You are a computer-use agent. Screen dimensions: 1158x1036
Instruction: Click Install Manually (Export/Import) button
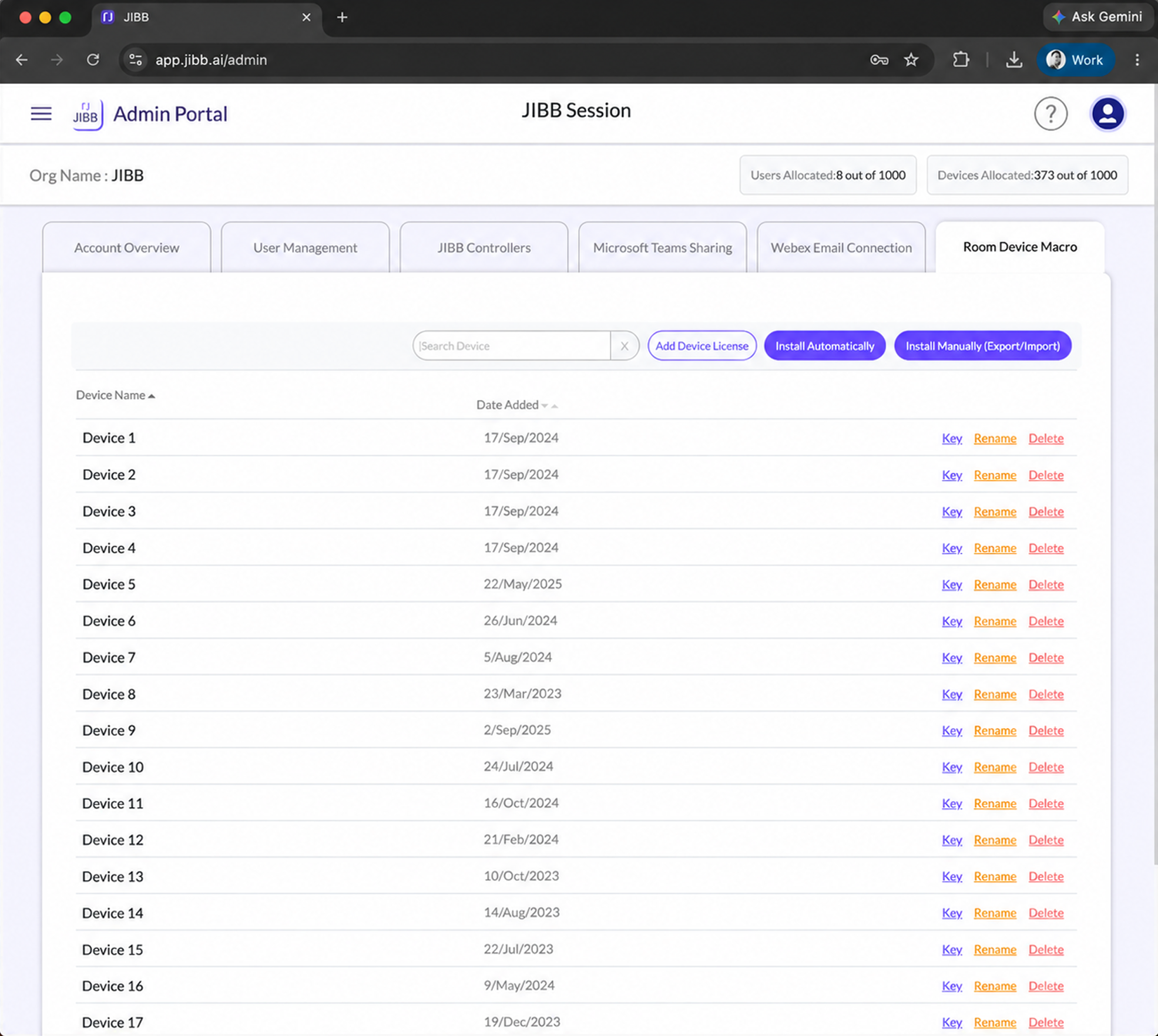point(983,346)
